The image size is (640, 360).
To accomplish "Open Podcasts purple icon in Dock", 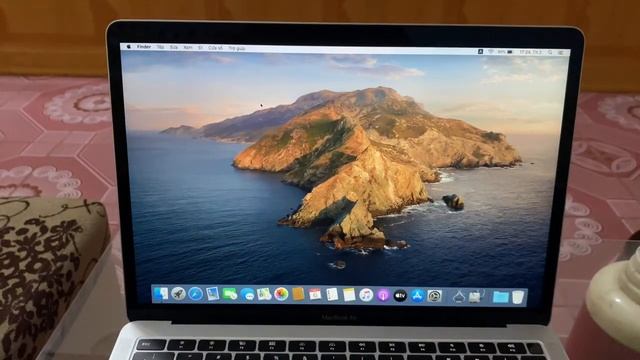I will pos(383,295).
